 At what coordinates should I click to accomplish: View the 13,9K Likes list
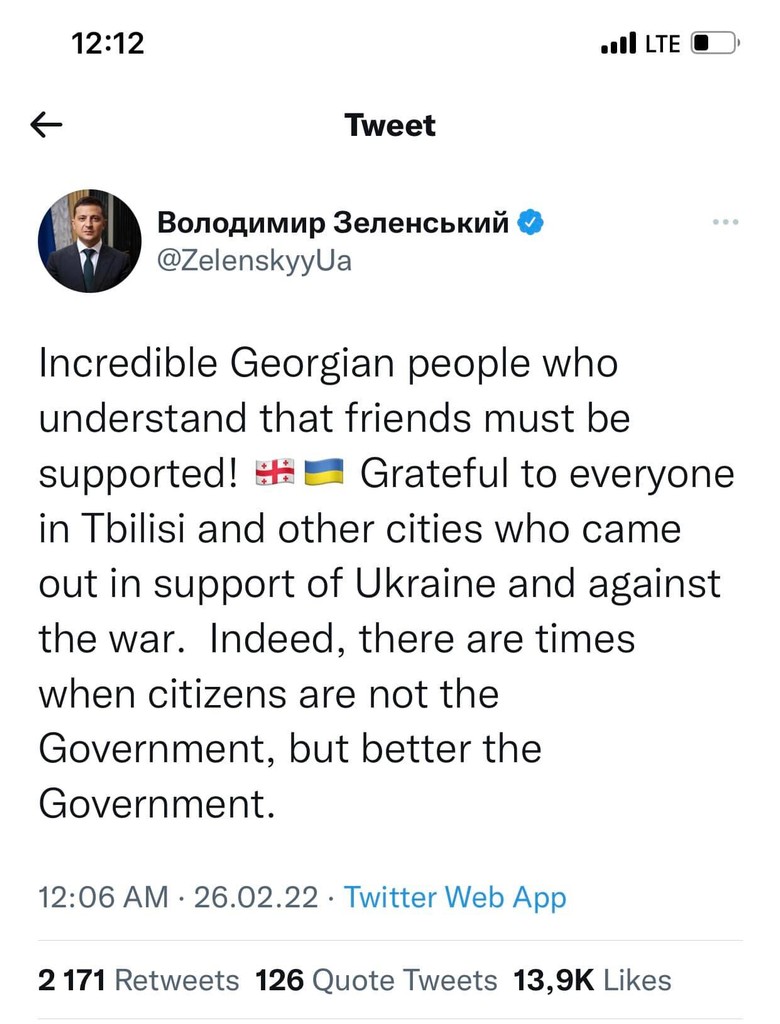[592, 980]
